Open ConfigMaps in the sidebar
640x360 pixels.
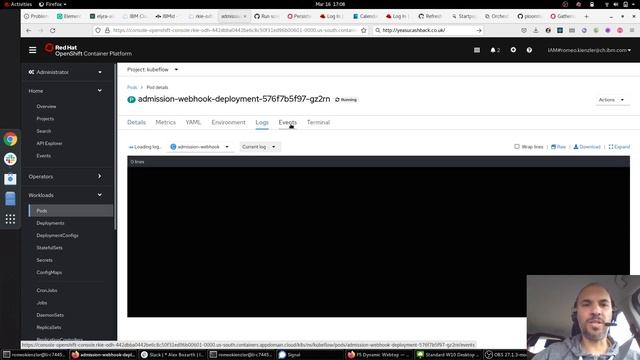point(49,272)
